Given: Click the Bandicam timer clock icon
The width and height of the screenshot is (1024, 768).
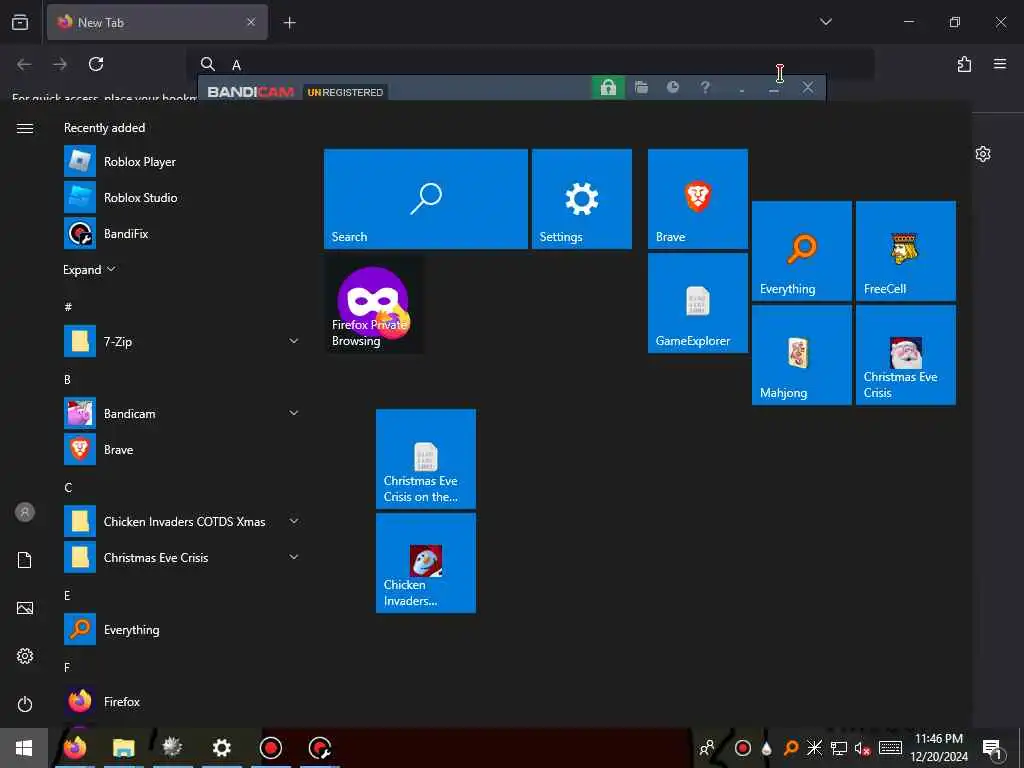Looking at the screenshot, I should (x=673, y=87).
